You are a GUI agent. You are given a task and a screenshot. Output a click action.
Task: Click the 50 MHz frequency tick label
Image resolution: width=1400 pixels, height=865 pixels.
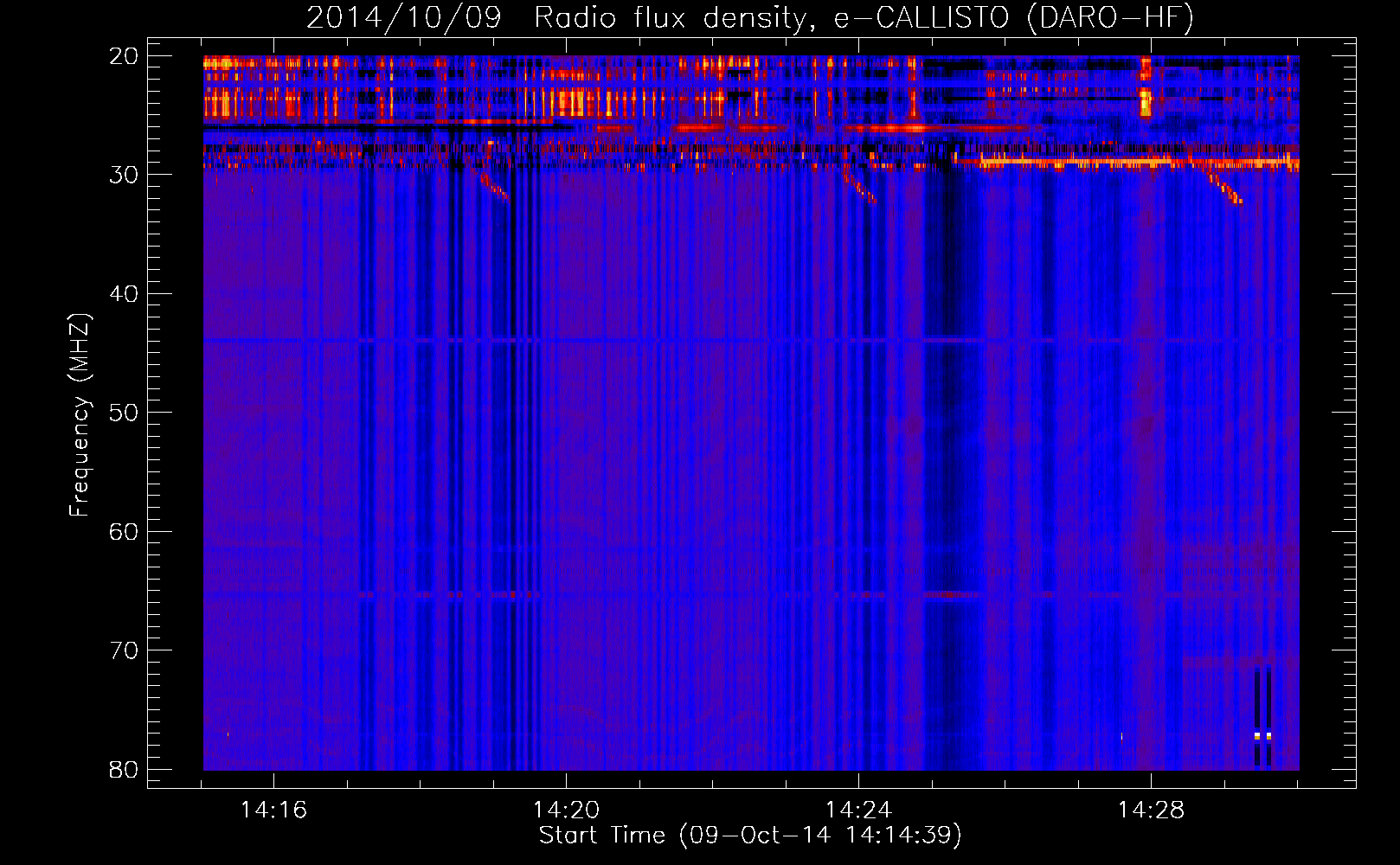[x=124, y=413]
